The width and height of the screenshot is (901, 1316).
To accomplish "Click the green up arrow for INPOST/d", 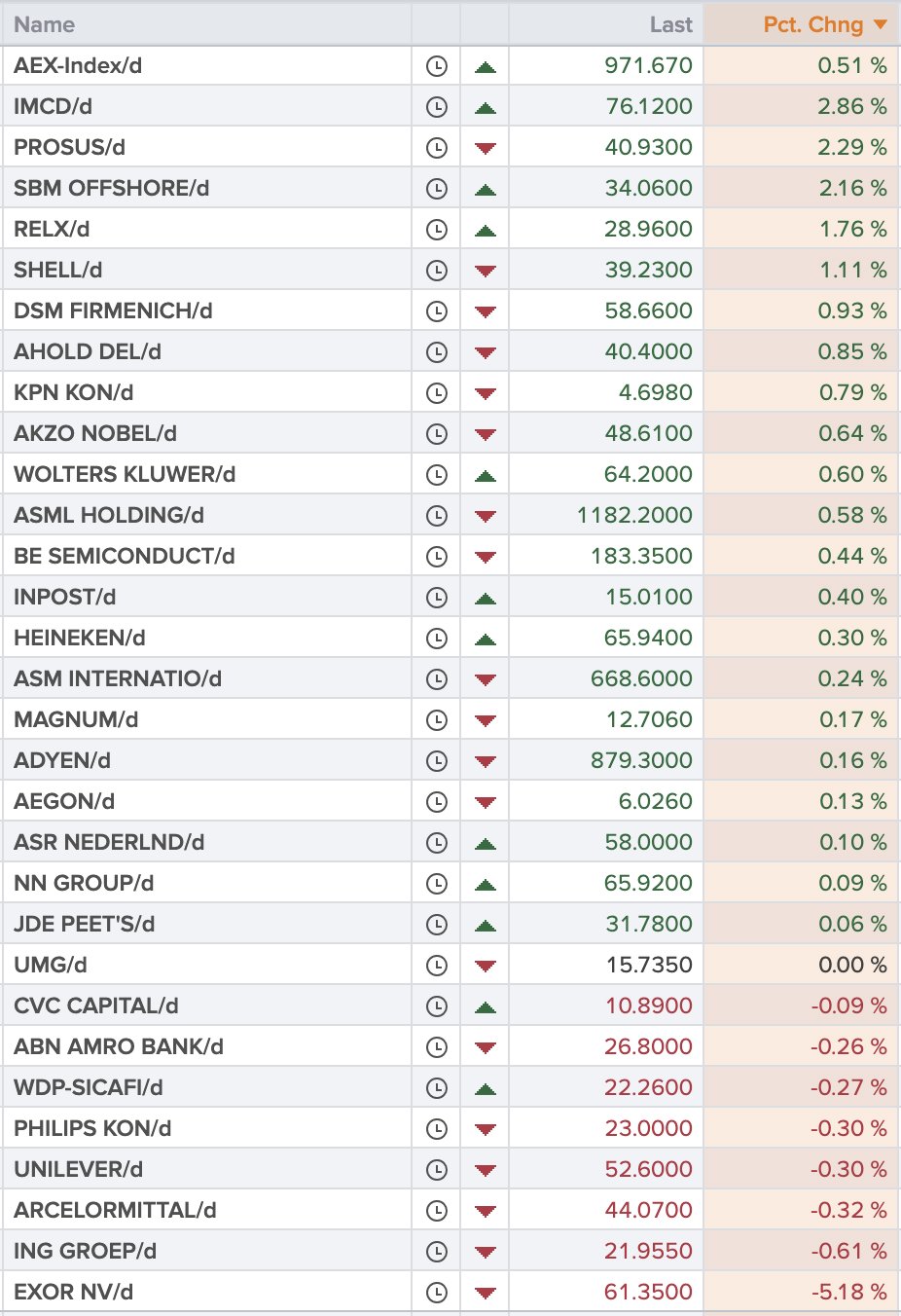I will pyautogui.click(x=486, y=599).
